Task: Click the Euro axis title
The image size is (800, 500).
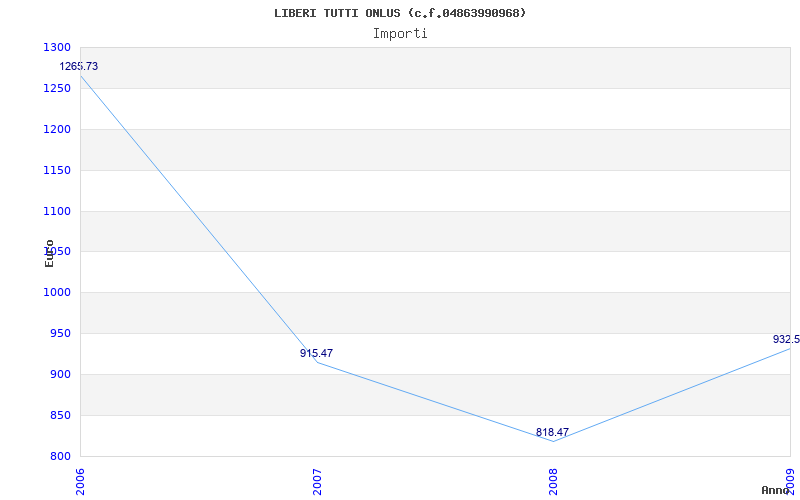Action: pos(49,253)
